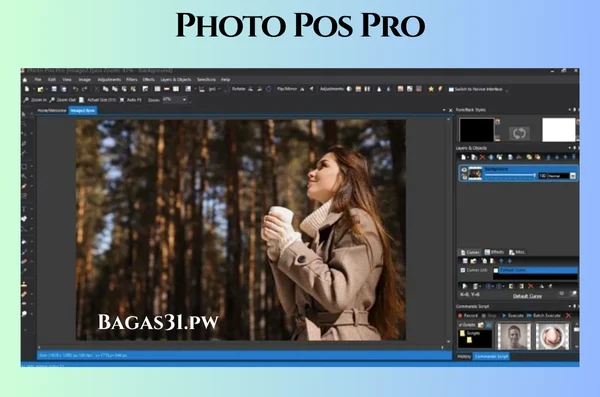Click red X delete in Commands Script toolbar

tap(568, 315)
